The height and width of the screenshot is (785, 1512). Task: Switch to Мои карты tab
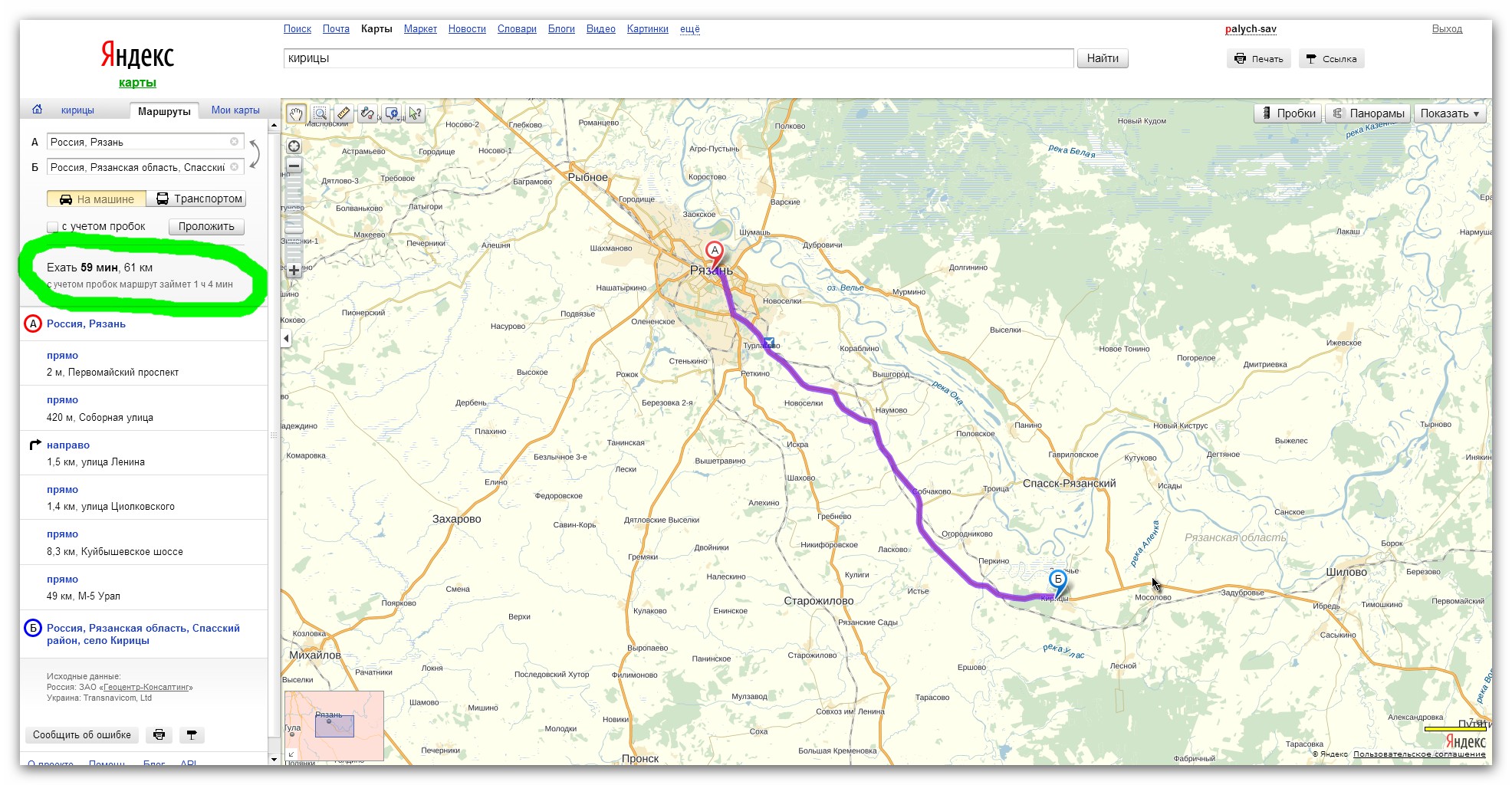point(235,110)
